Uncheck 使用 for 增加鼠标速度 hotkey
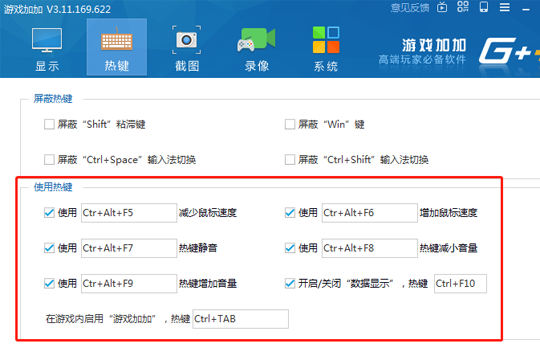The image size is (540, 360). pos(290,213)
